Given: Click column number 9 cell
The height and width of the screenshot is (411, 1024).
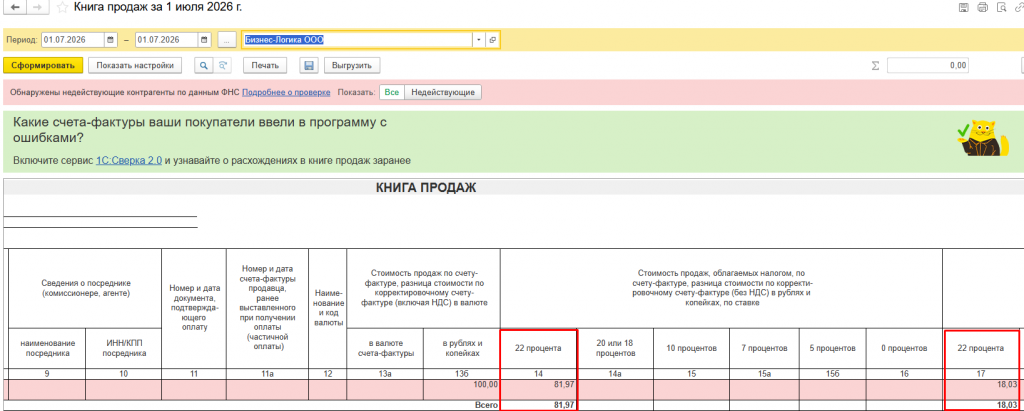Looking at the screenshot, I should (x=46, y=374).
